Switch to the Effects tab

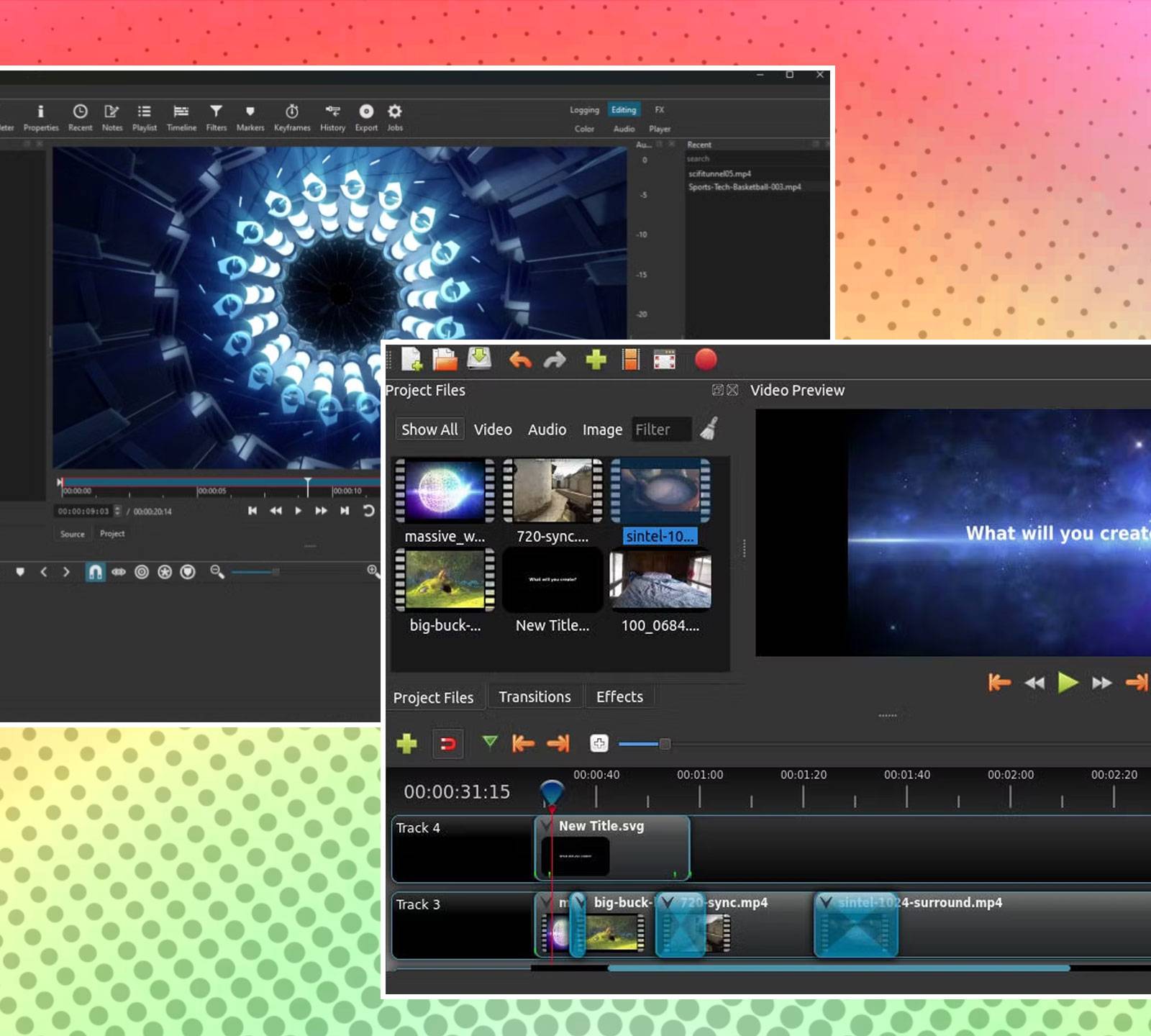pyautogui.click(x=619, y=696)
